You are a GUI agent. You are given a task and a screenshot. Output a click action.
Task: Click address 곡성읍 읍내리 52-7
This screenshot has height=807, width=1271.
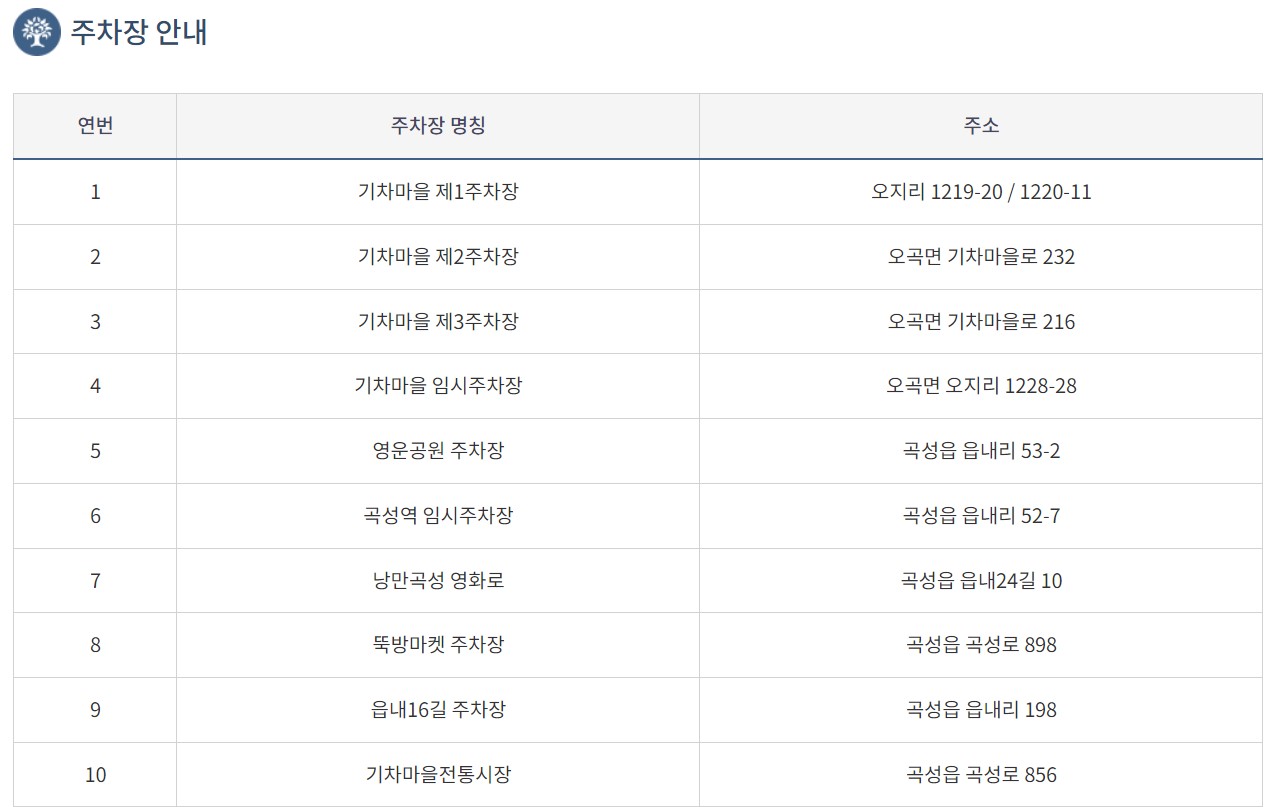pos(981,516)
